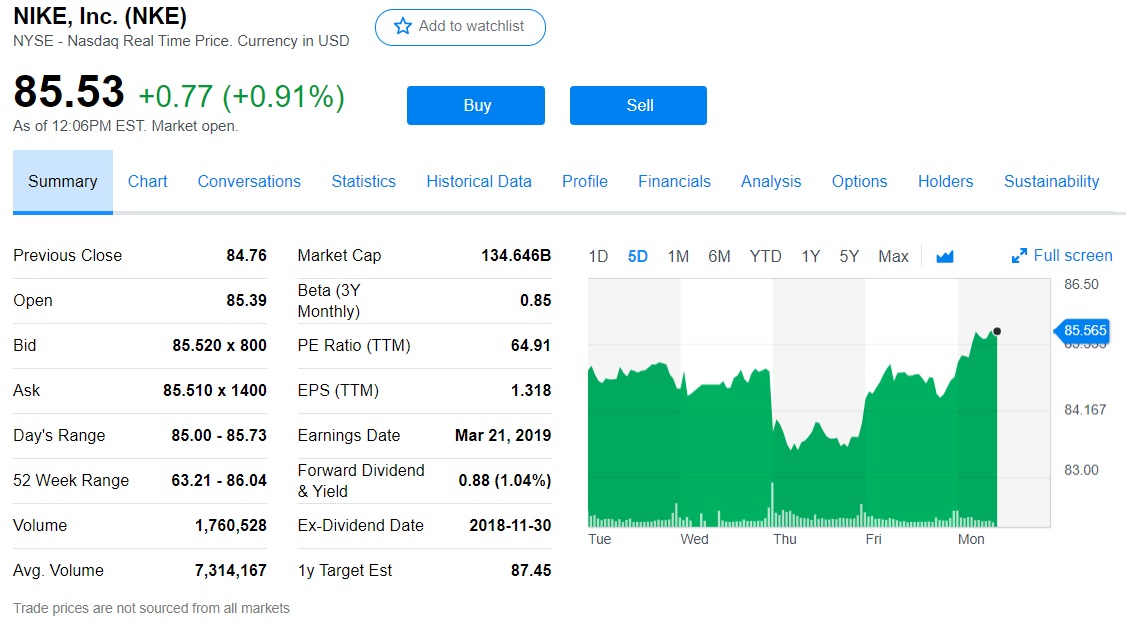1126x623 pixels.
Task: Set chart range to 1D
Action: pos(598,256)
